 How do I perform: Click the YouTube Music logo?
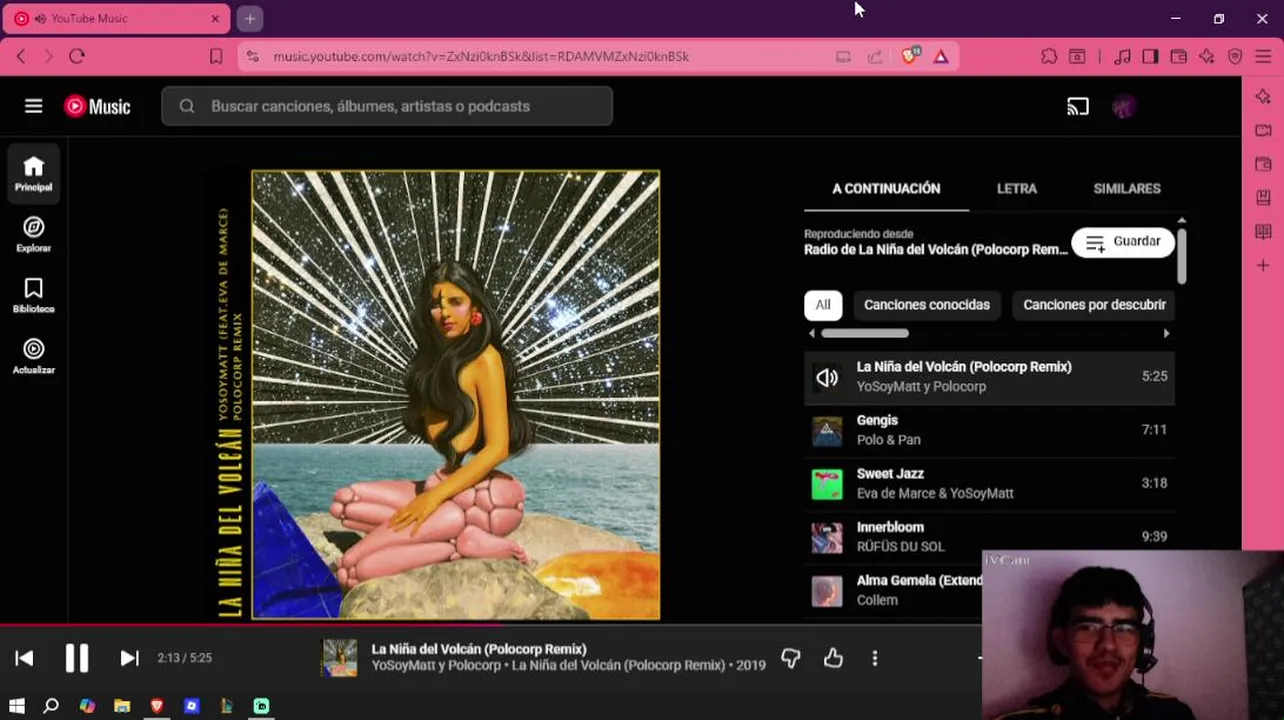[x=97, y=106]
